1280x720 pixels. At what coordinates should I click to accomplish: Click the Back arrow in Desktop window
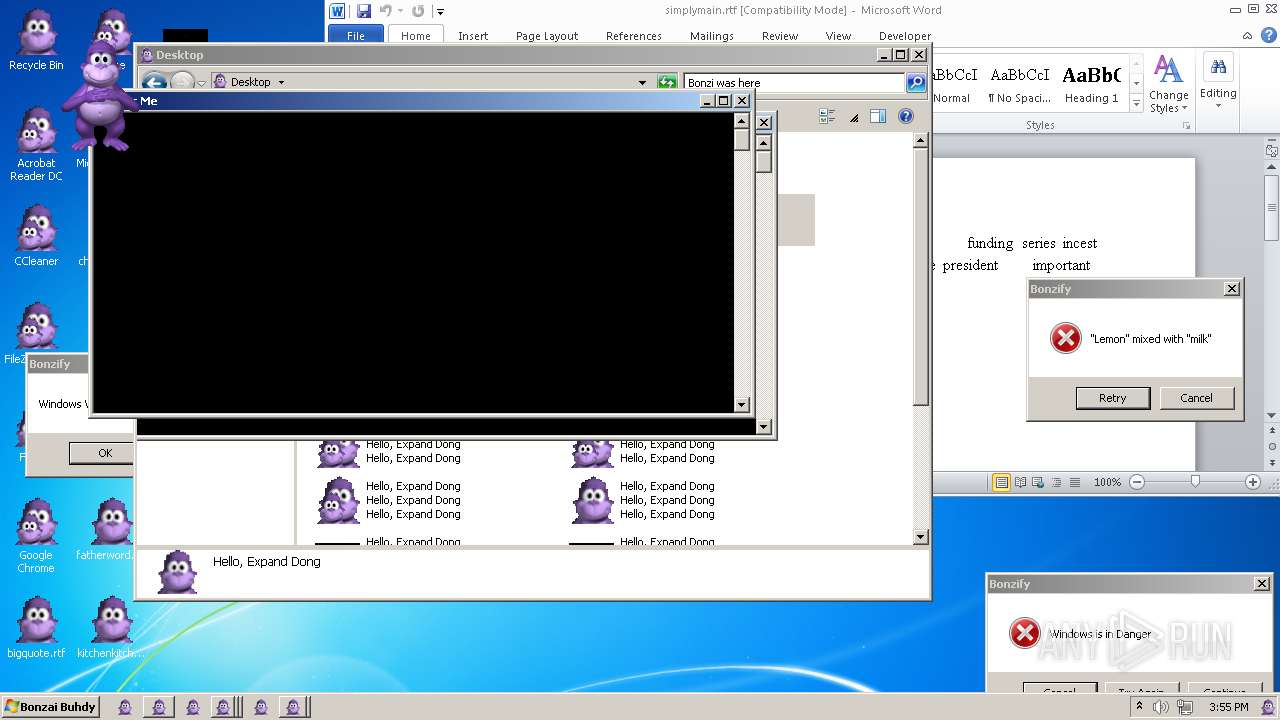pyautogui.click(x=154, y=82)
